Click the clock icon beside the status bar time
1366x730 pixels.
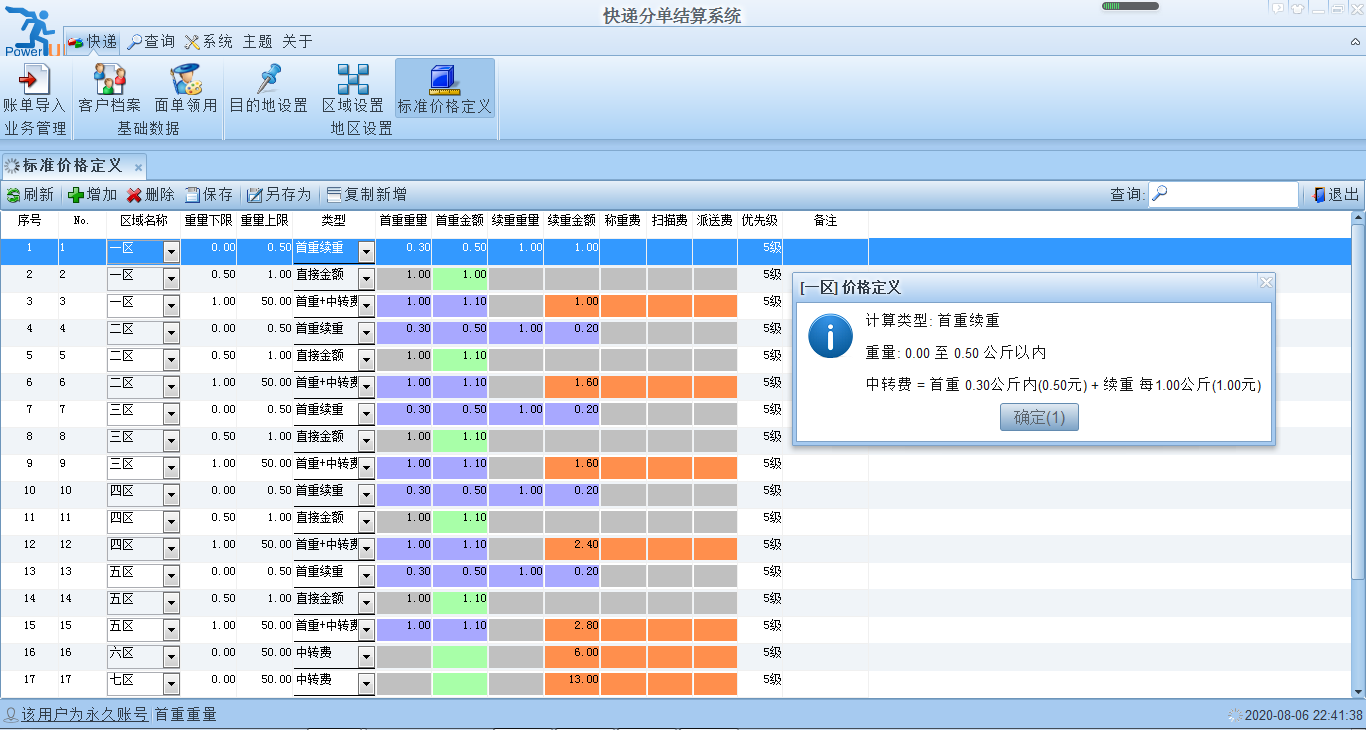click(1235, 715)
